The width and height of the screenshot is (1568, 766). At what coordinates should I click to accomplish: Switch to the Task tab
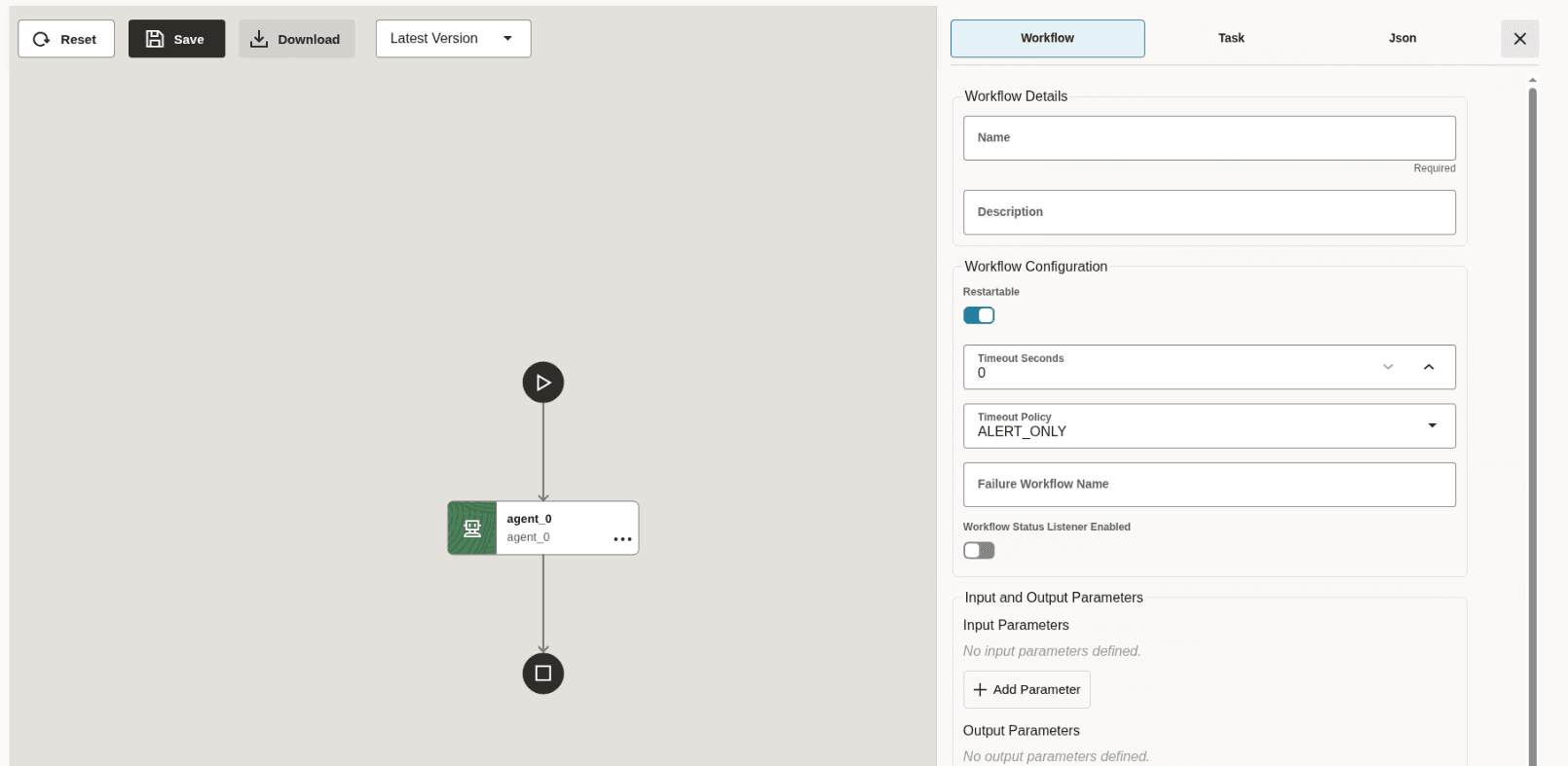tap(1231, 38)
